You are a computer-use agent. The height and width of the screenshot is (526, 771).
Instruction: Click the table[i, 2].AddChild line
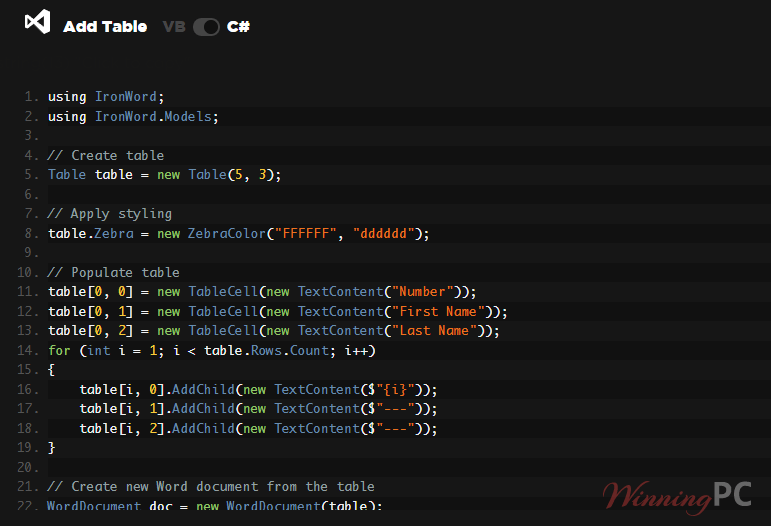(x=258, y=429)
